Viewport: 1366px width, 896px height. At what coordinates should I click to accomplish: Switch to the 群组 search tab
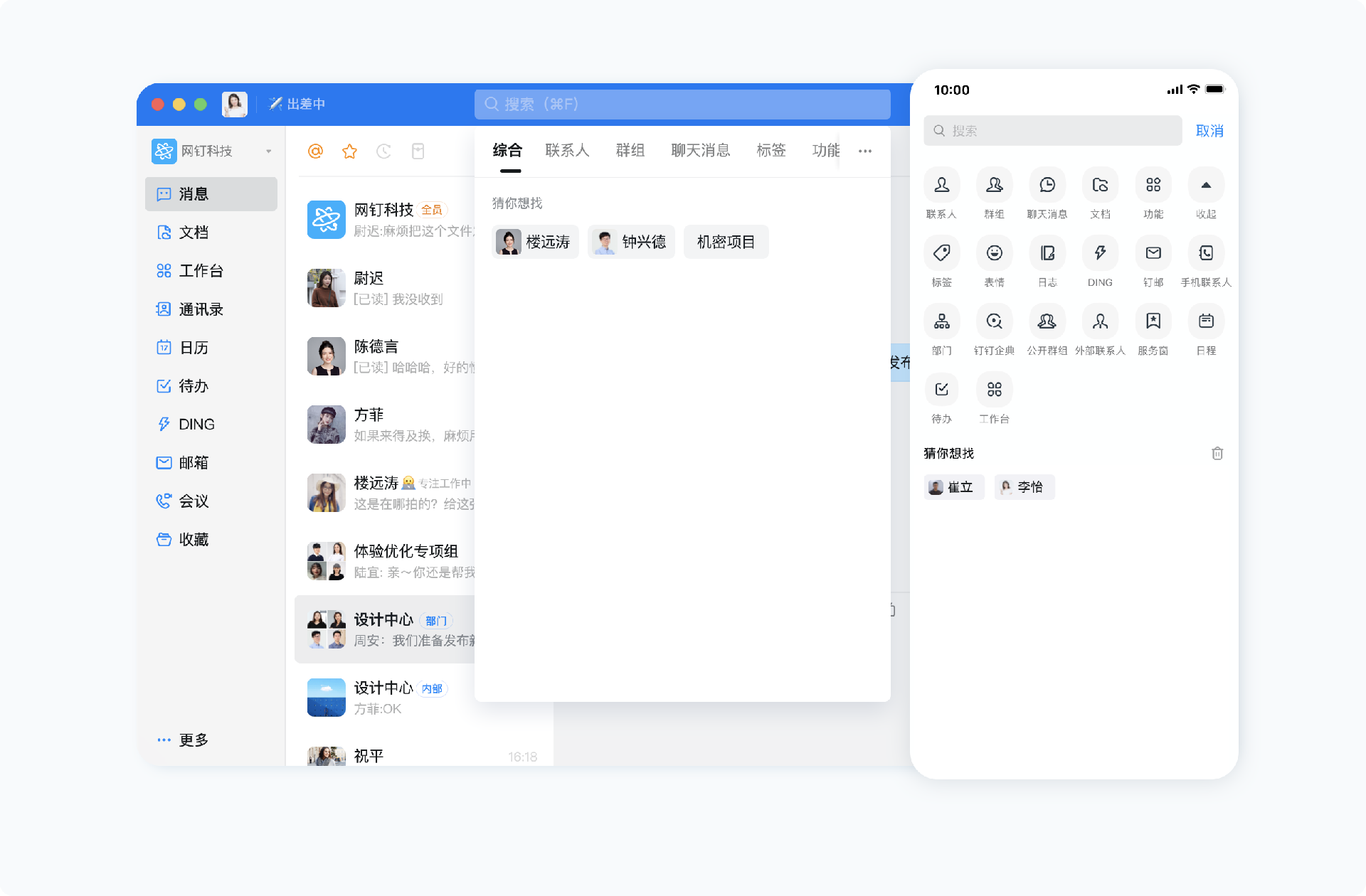coord(630,151)
